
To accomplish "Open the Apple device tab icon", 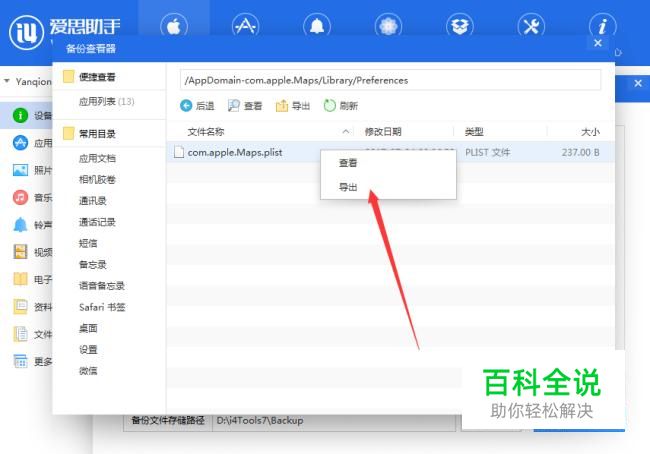I will click(174, 27).
